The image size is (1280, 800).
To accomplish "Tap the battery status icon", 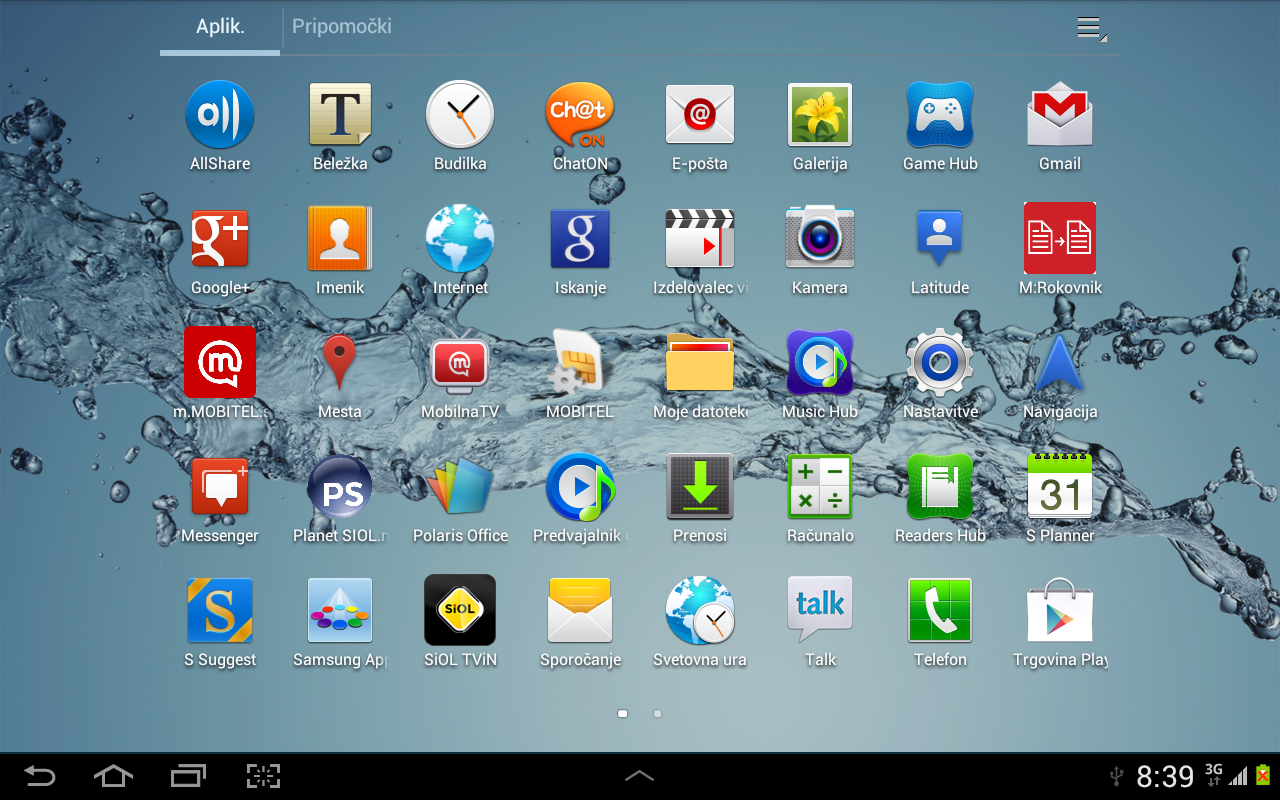I will click(1263, 775).
